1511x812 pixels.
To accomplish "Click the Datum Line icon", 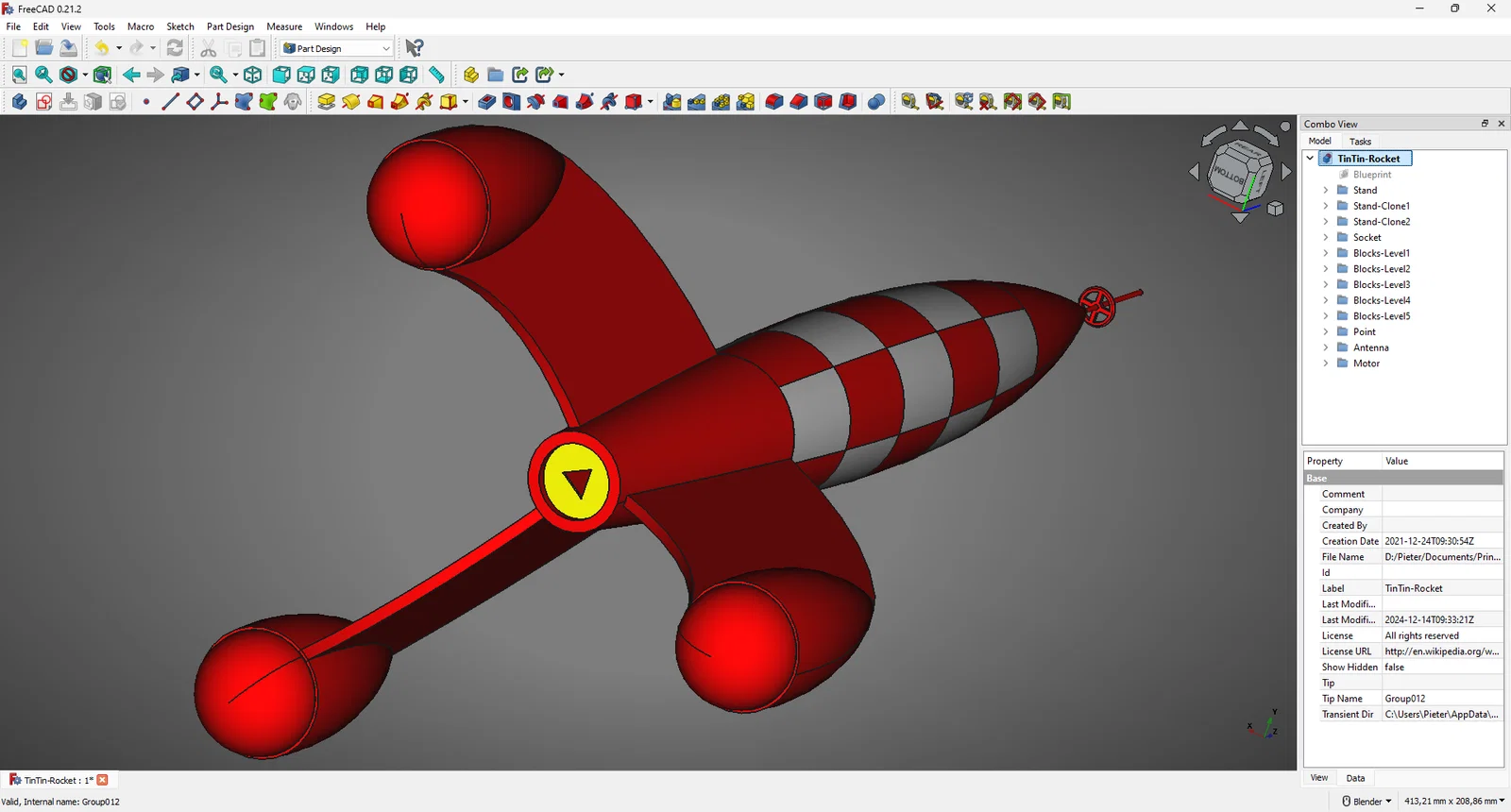I will click(x=170, y=102).
